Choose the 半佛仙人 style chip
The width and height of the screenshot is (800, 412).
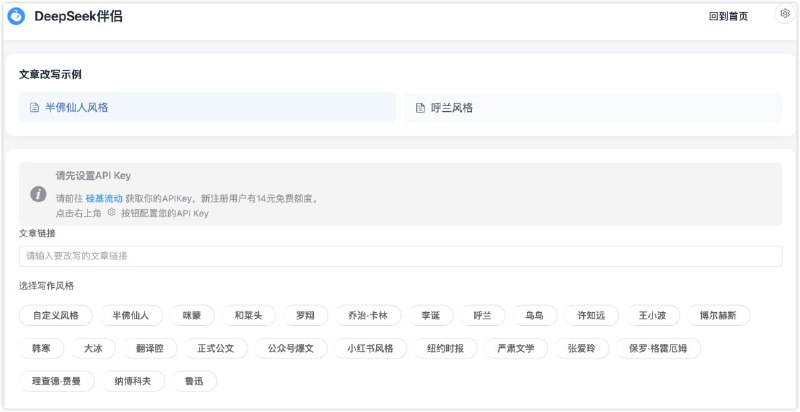click(131, 316)
